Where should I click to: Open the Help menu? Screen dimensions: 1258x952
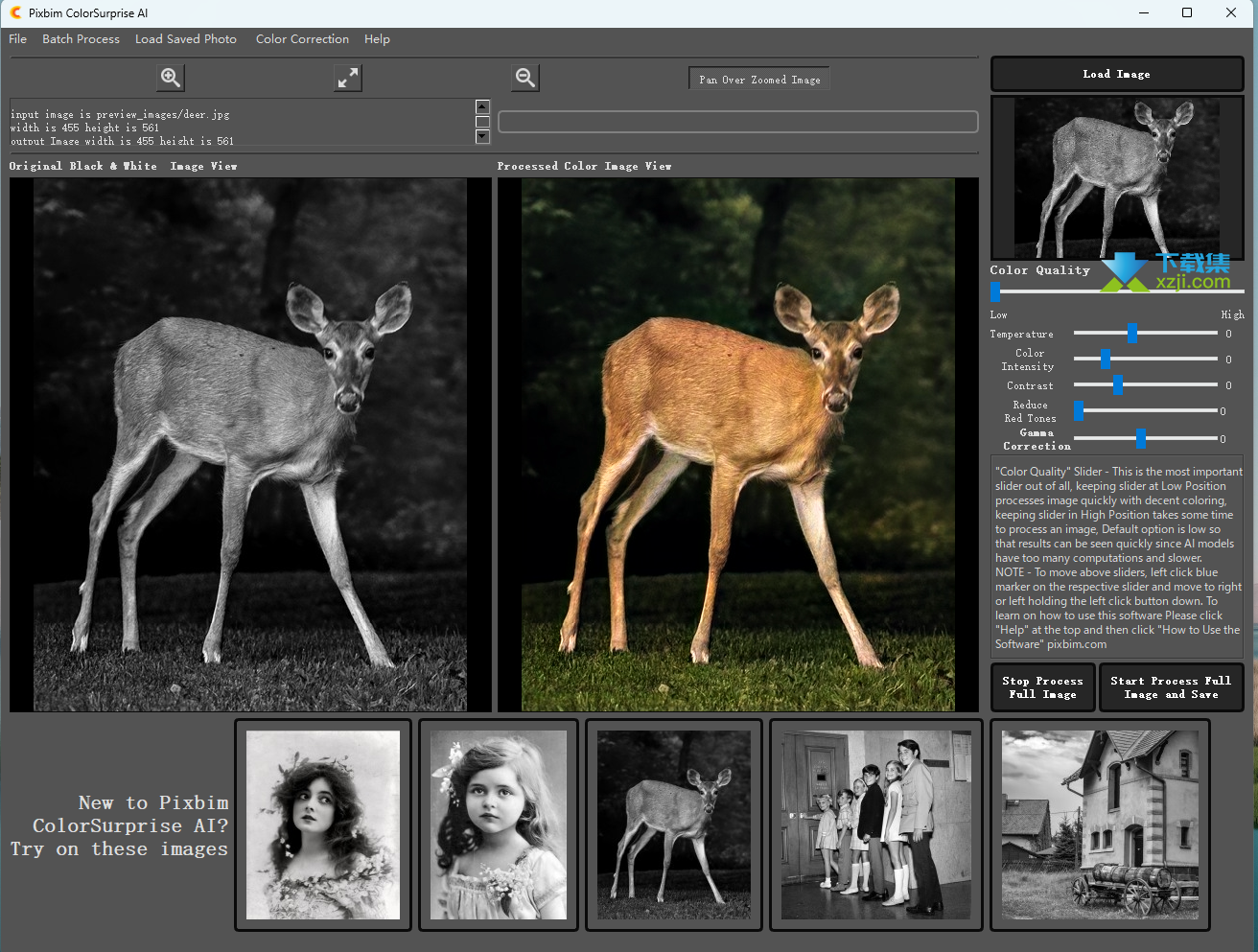[x=377, y=39]
